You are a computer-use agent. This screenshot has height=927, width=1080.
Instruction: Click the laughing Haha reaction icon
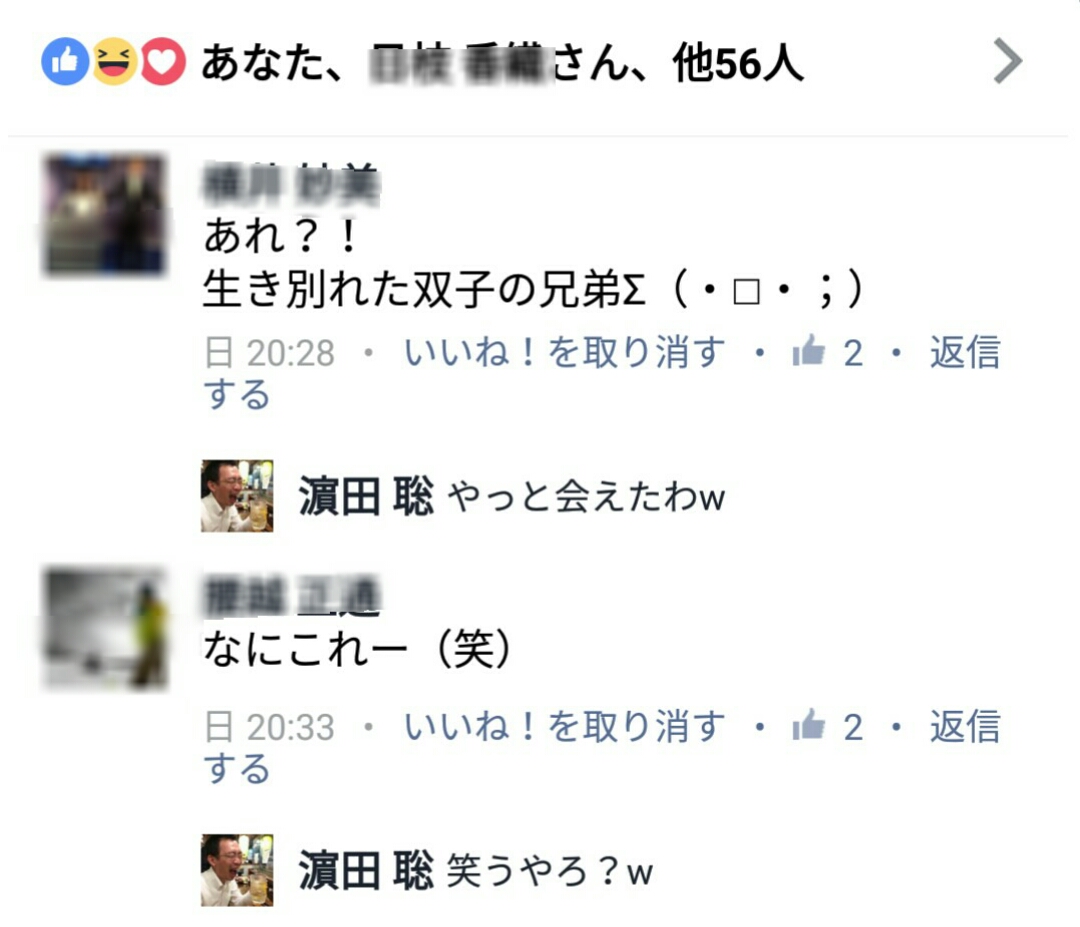pos(114,61)
